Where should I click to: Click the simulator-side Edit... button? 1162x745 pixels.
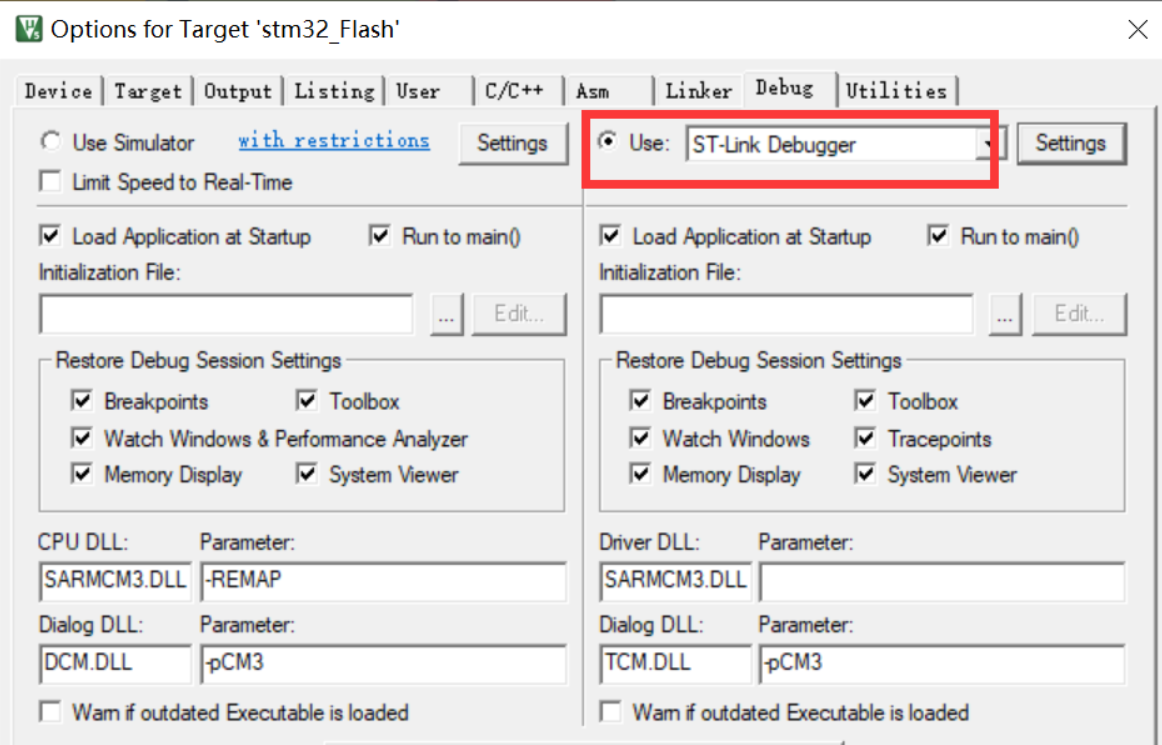[519, 314]
